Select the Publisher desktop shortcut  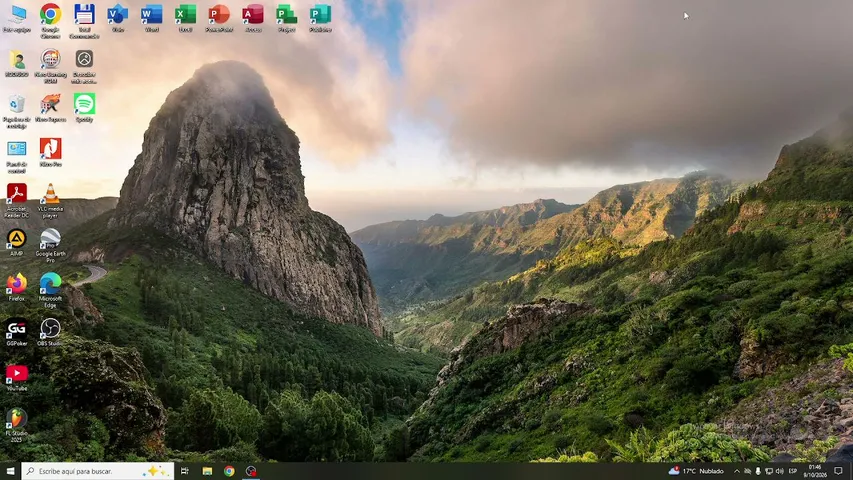coord(320,19)
